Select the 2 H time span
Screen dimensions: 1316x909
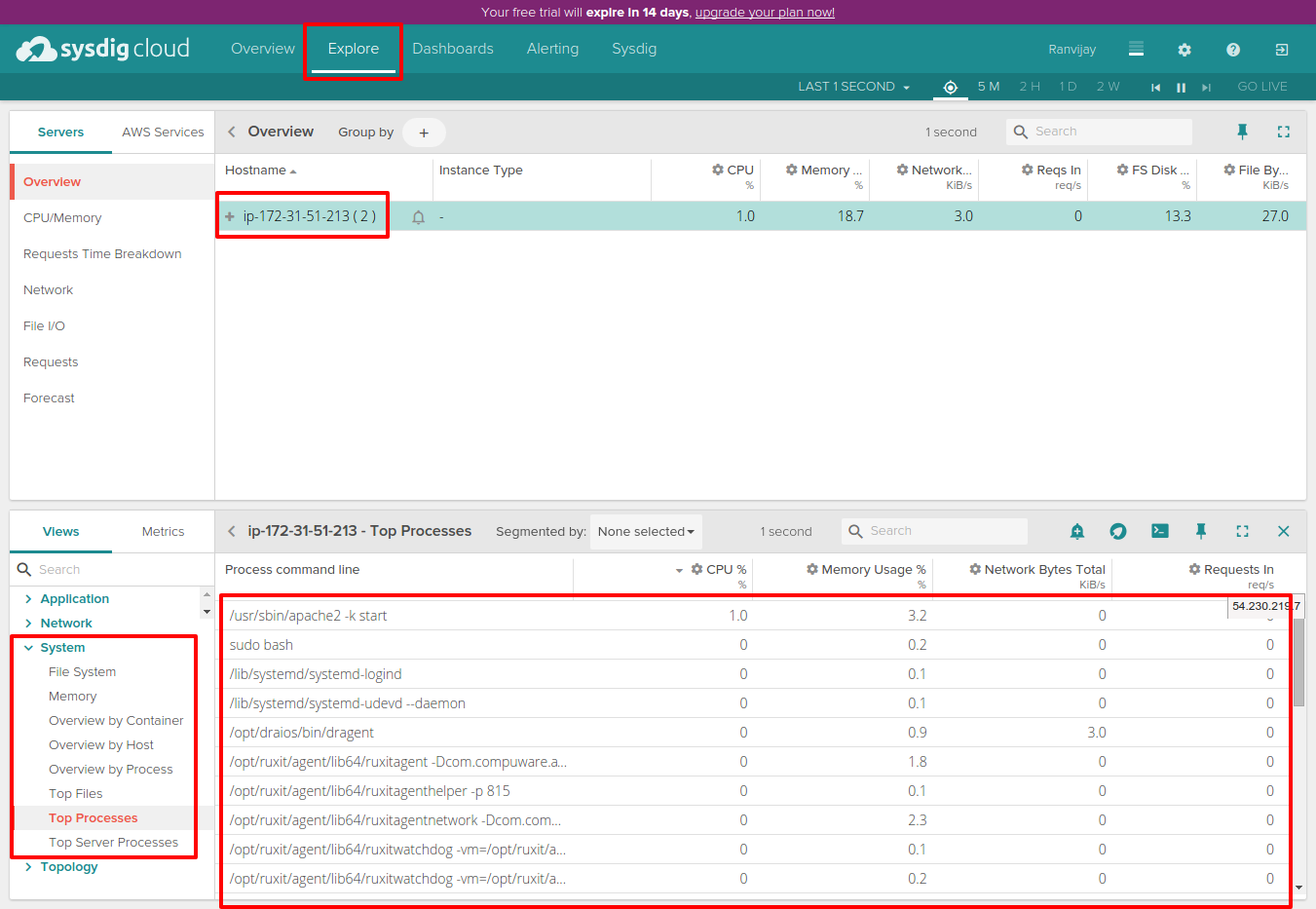(x=1030, y=87)
